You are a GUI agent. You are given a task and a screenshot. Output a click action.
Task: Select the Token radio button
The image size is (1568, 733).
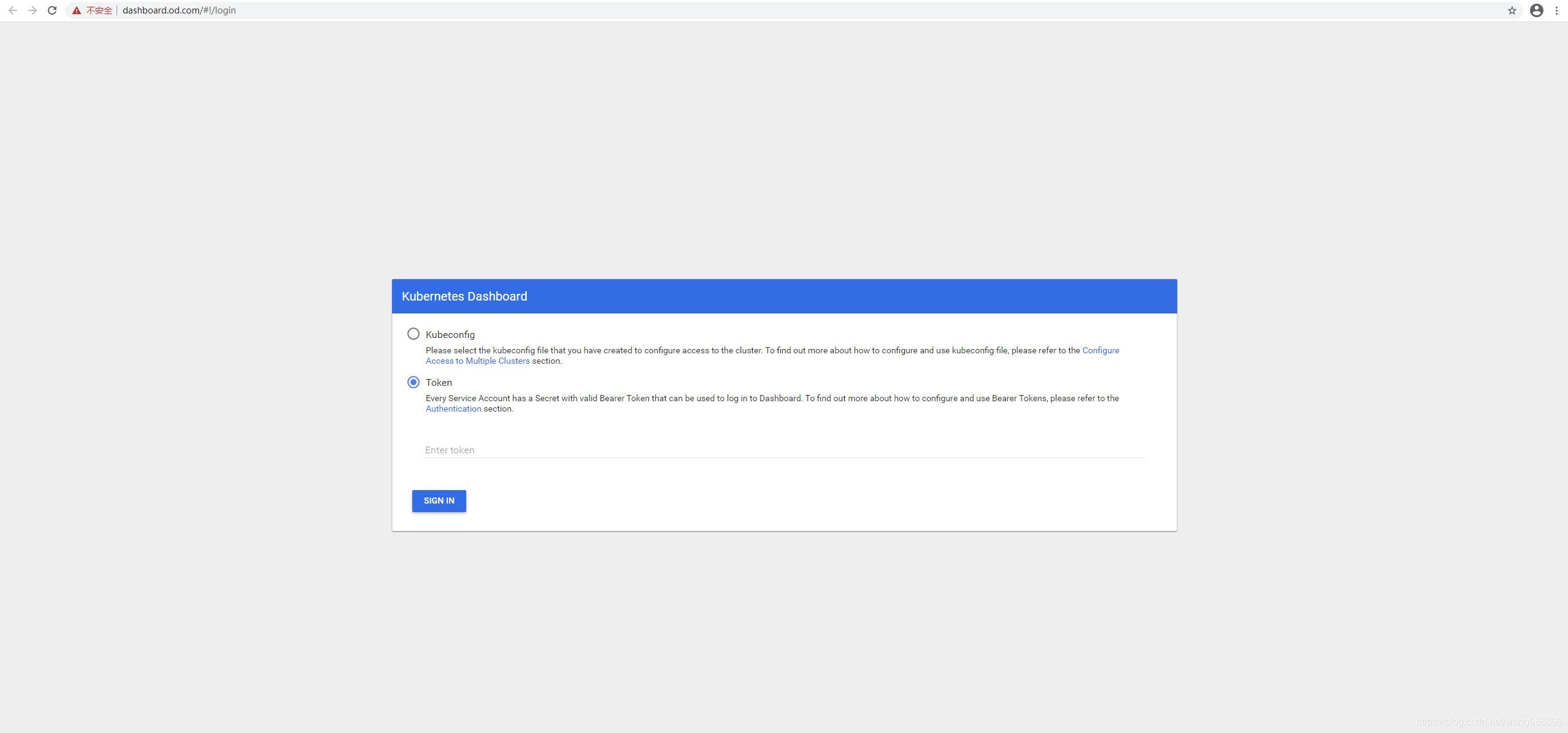413,382
